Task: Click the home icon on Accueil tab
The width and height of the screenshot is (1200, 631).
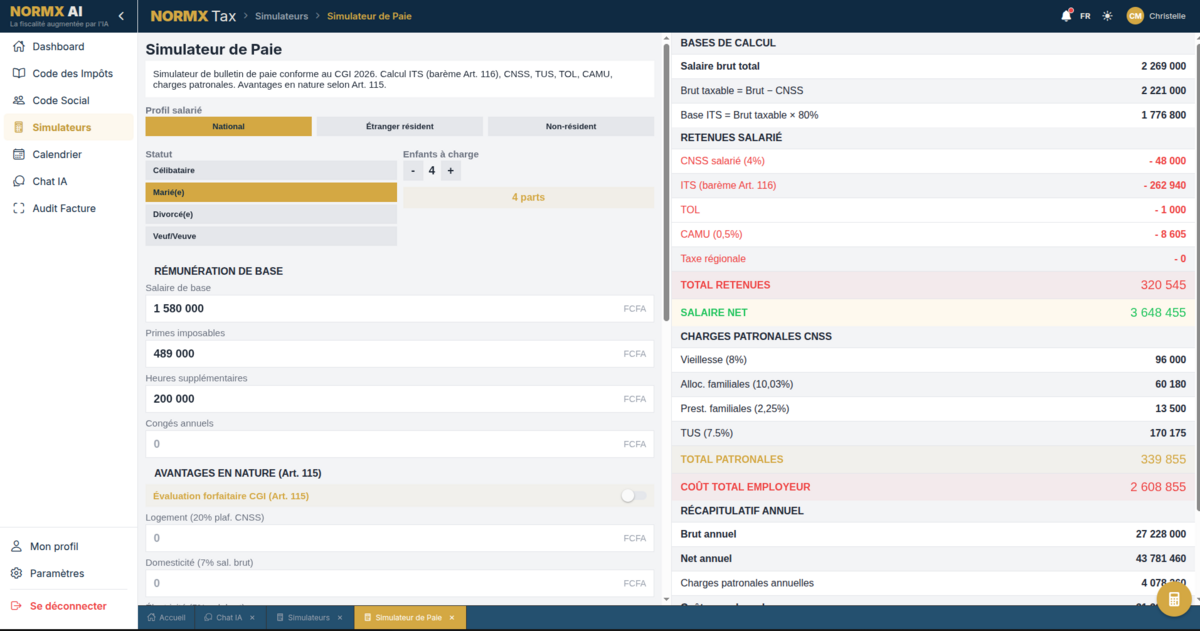Action: click(x=151, y=618)
